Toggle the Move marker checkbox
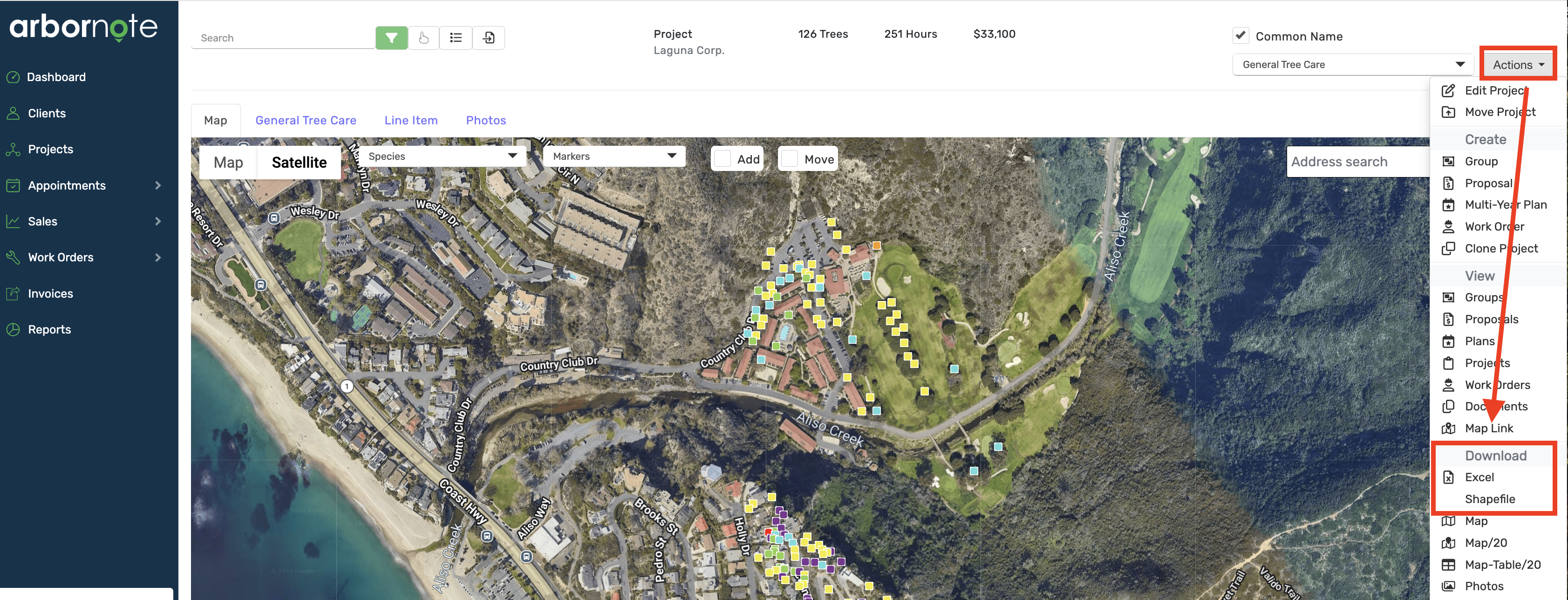 789,159
